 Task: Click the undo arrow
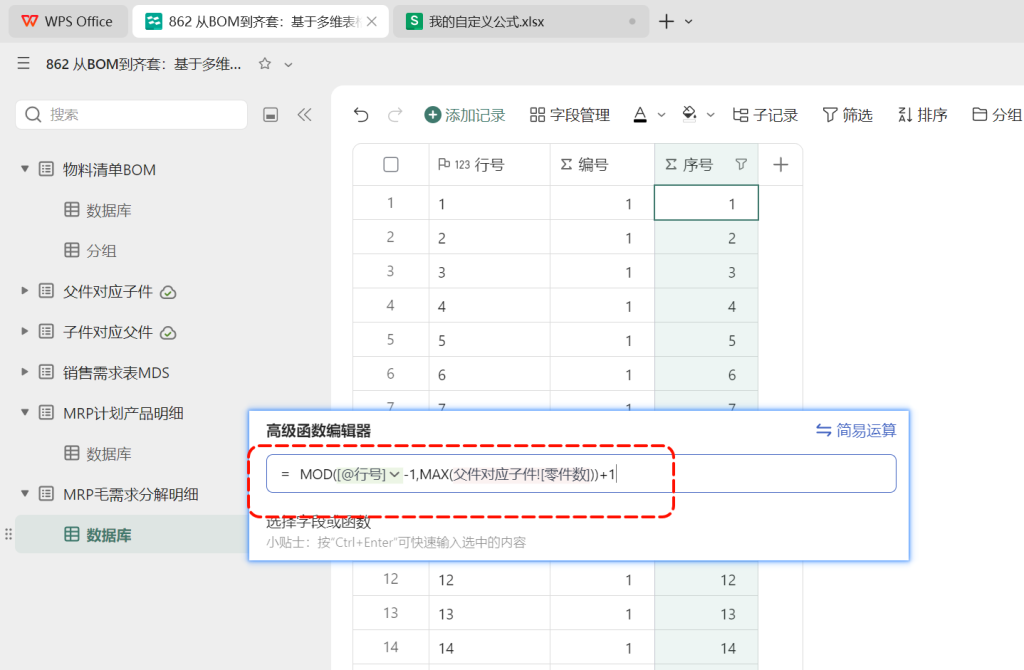361,115
